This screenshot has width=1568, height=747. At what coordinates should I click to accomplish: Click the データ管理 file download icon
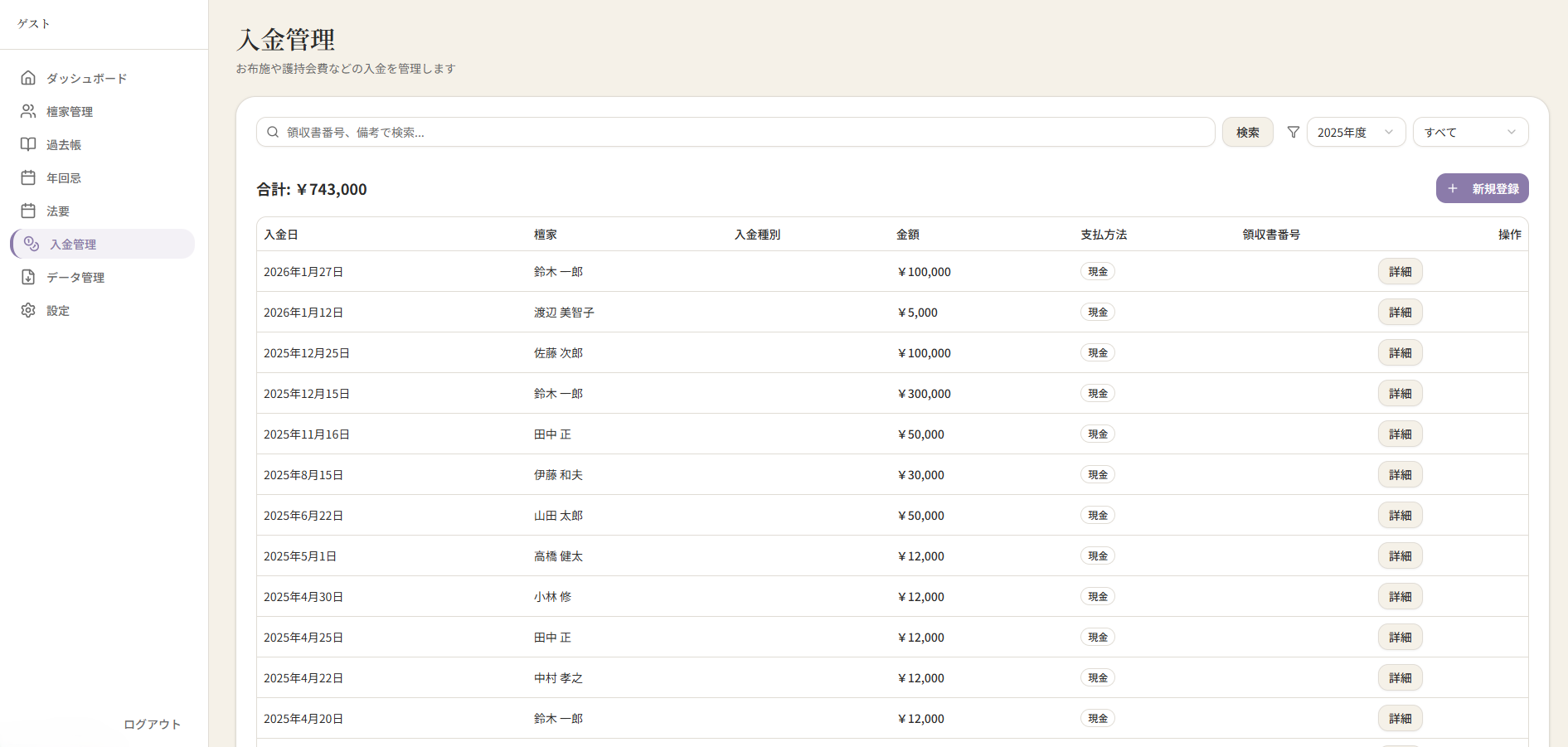point(28,277)
